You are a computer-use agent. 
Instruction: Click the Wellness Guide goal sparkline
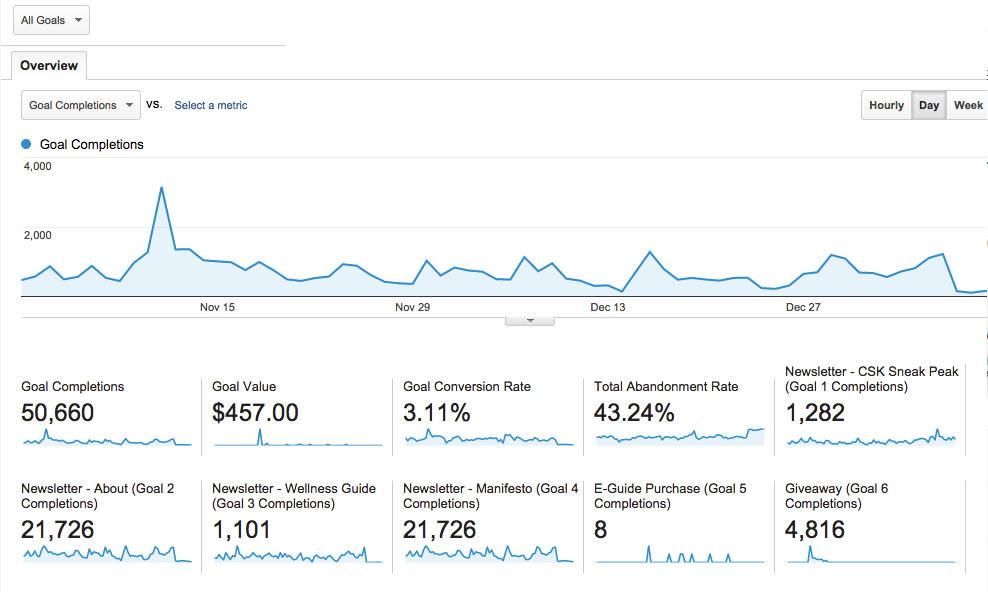pyautogui.click(x=297, y=555)
